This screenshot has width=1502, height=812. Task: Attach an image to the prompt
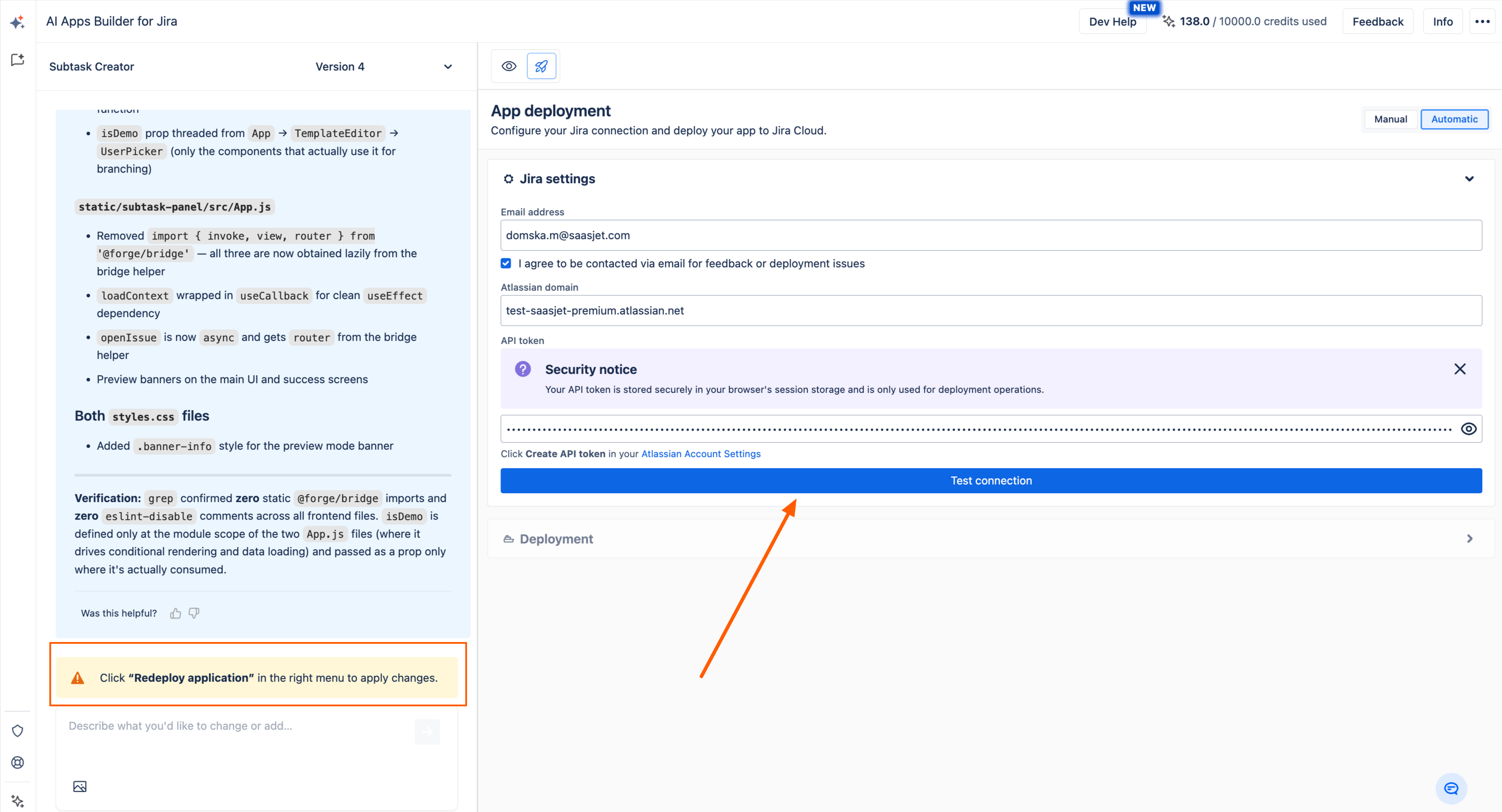click(x=80, y=787)
